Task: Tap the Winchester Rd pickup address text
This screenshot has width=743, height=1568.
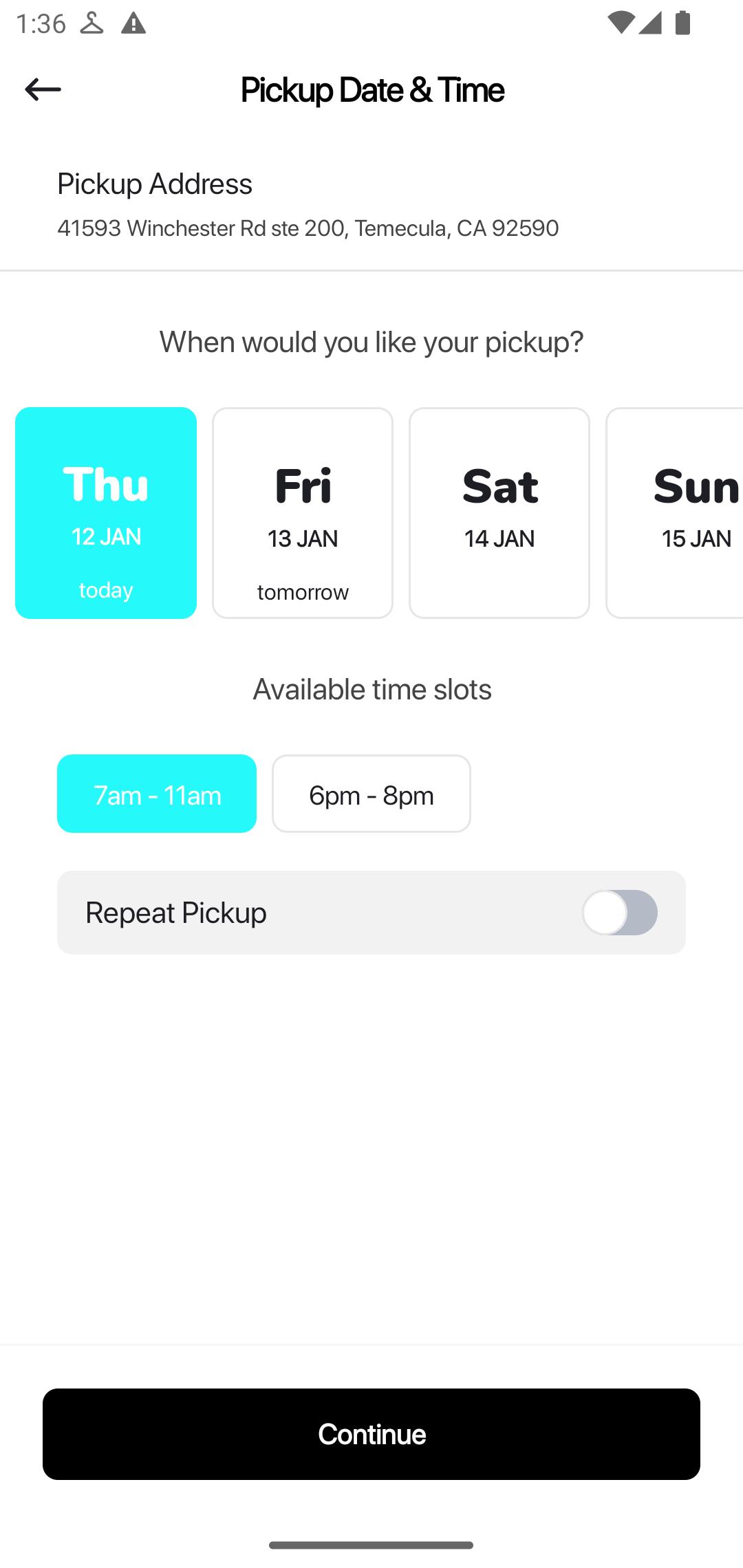Action: pos(308,228)
